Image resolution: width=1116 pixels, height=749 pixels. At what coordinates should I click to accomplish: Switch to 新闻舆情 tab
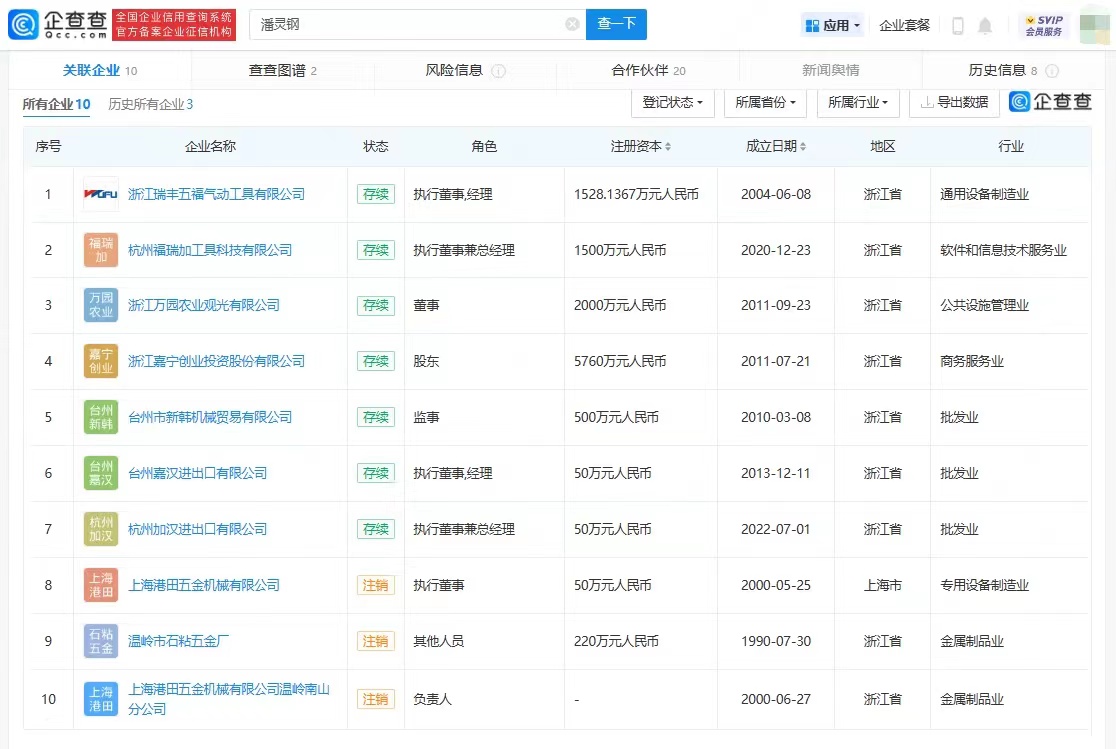coord(831,70)
